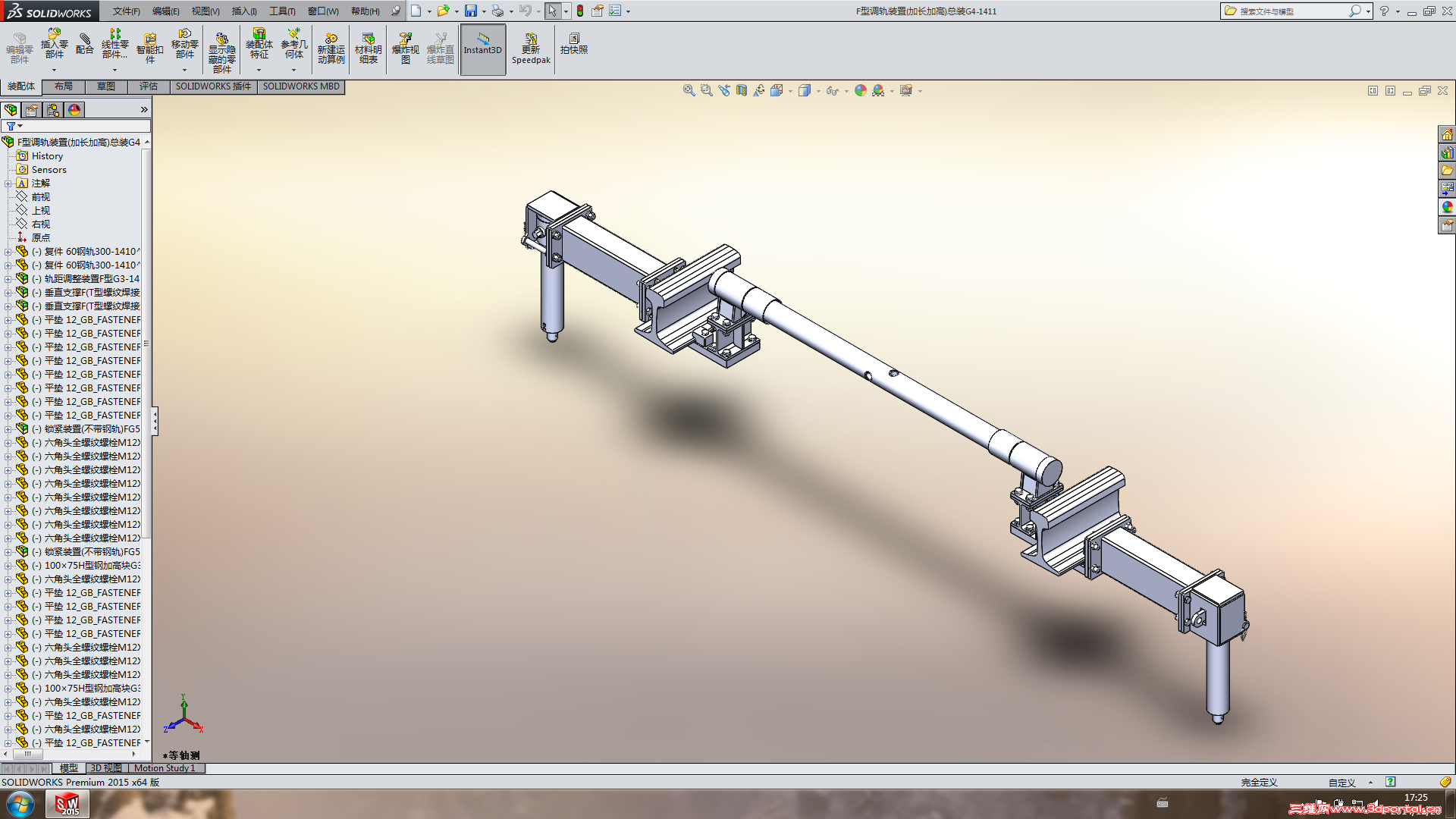Expand the 注解 annotations tree node
The image size is (1456, 819).
click(x=8, y=184)
